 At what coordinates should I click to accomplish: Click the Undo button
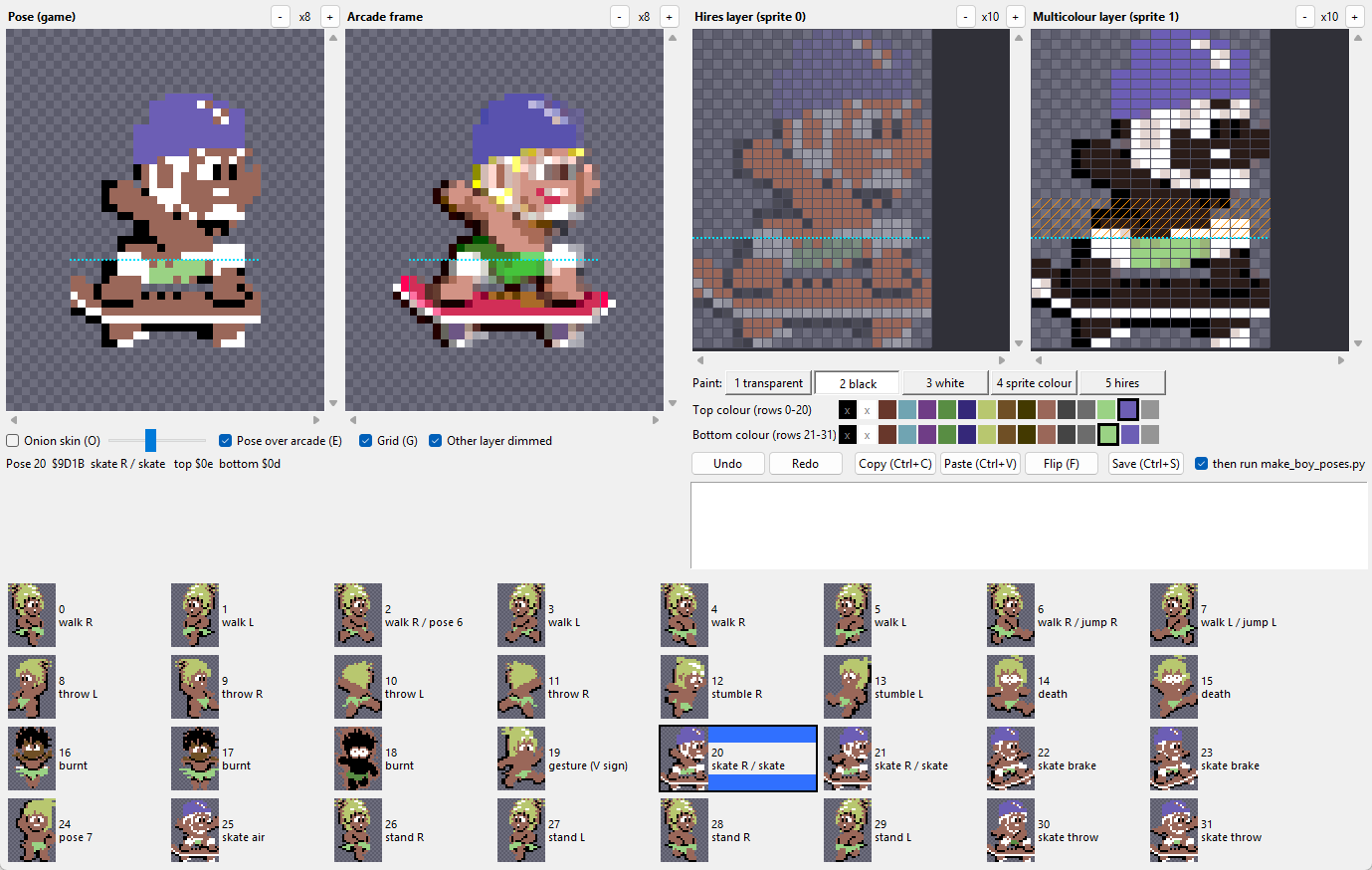pyautogui.click(x=728, y=464)
